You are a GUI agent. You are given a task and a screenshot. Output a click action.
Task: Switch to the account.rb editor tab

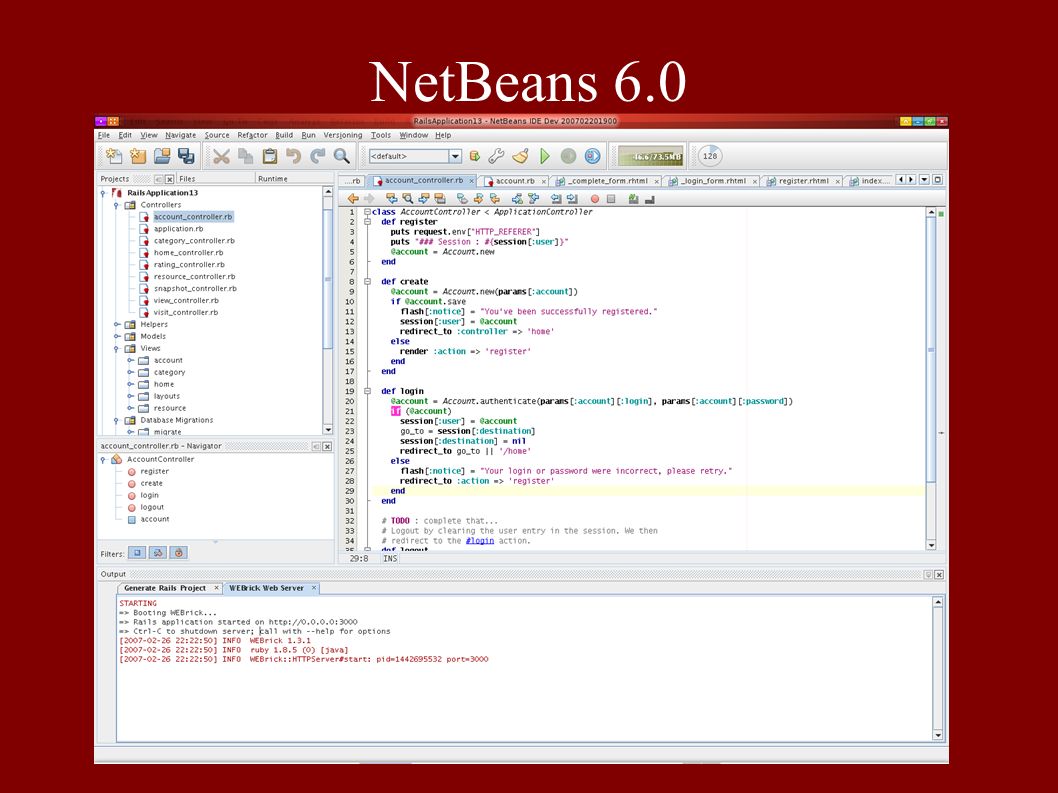[x=514, y=181]
